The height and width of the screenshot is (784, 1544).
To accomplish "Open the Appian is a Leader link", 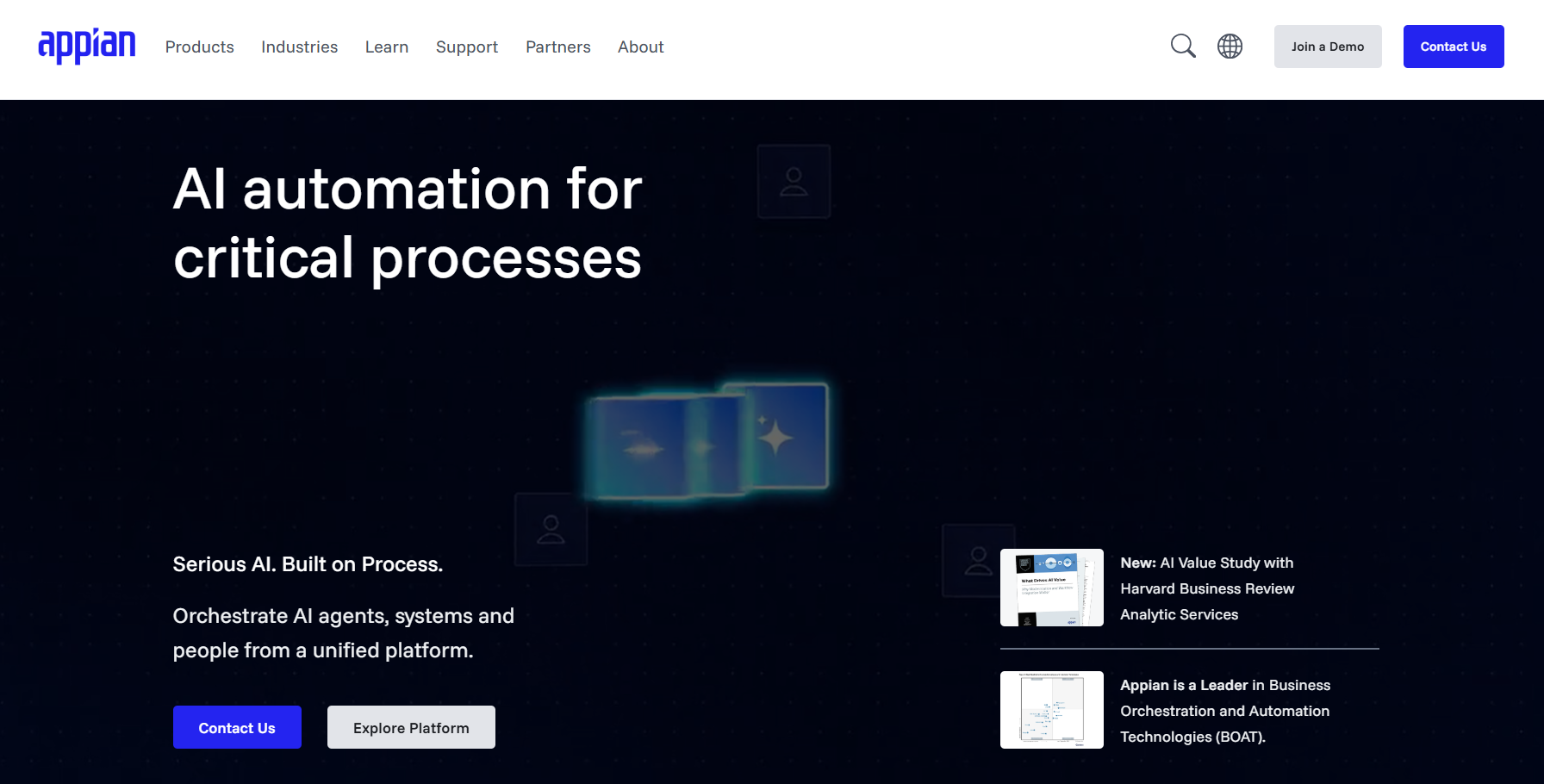I will [1225, 711].
